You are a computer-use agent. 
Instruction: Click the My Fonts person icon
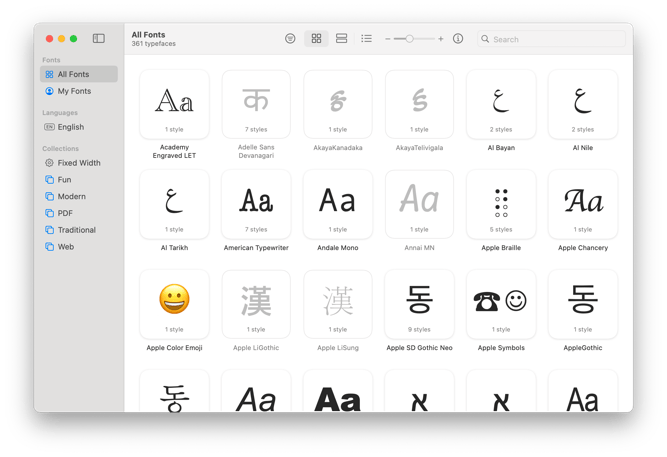49,91
